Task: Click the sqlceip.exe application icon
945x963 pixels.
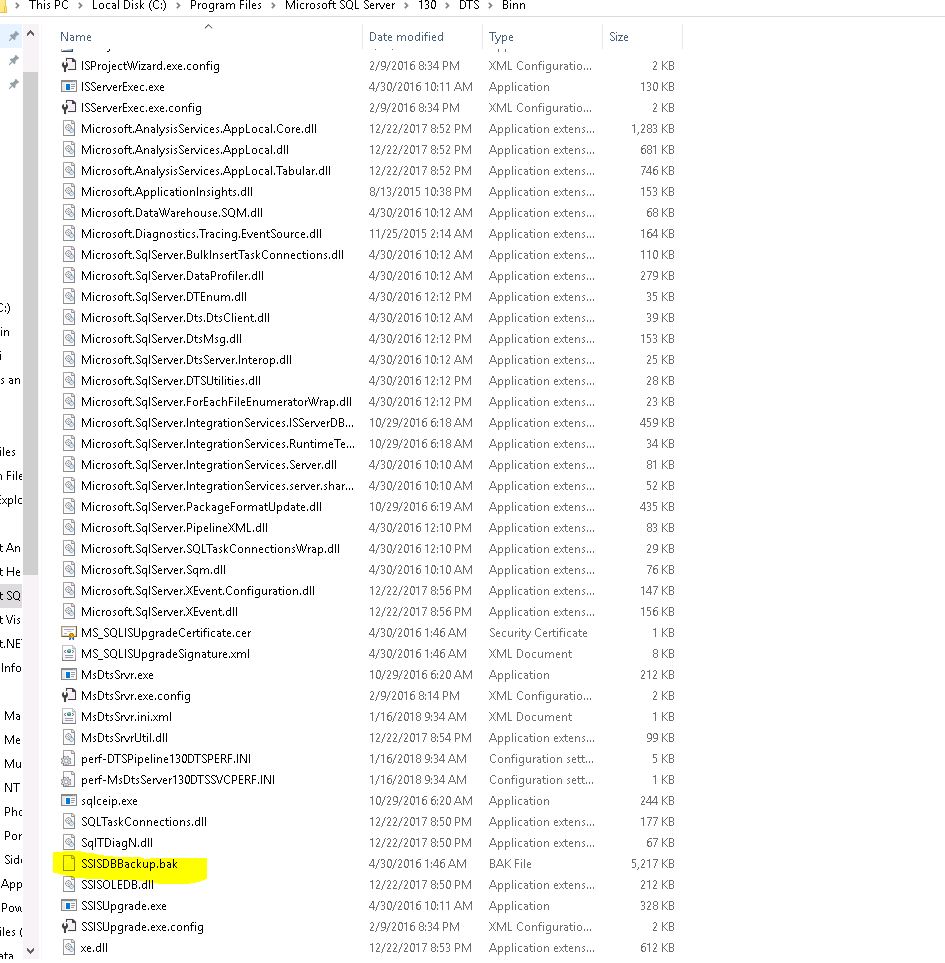Action: click(x=69, y=800)
